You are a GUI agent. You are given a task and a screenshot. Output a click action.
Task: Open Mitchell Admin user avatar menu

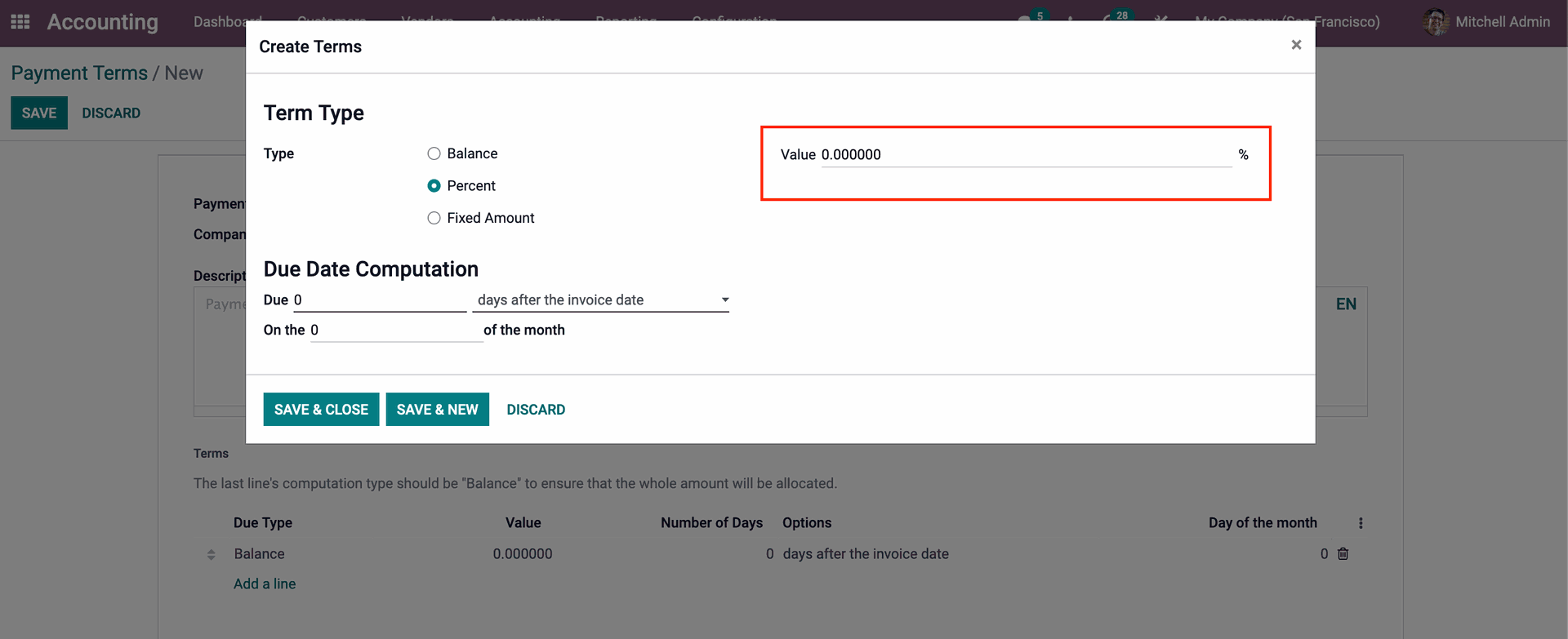(x=1486, y=22)
